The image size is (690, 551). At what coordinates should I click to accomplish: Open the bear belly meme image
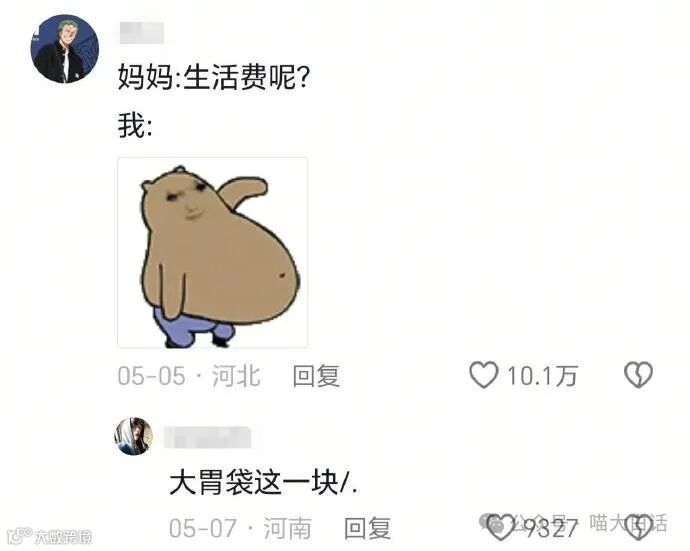point(213,253)
